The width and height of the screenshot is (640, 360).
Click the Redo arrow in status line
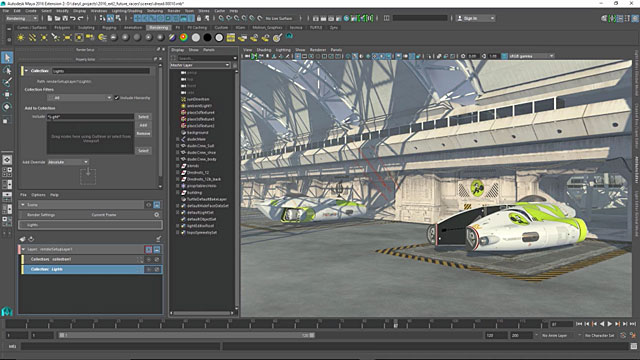click(80, 18)
